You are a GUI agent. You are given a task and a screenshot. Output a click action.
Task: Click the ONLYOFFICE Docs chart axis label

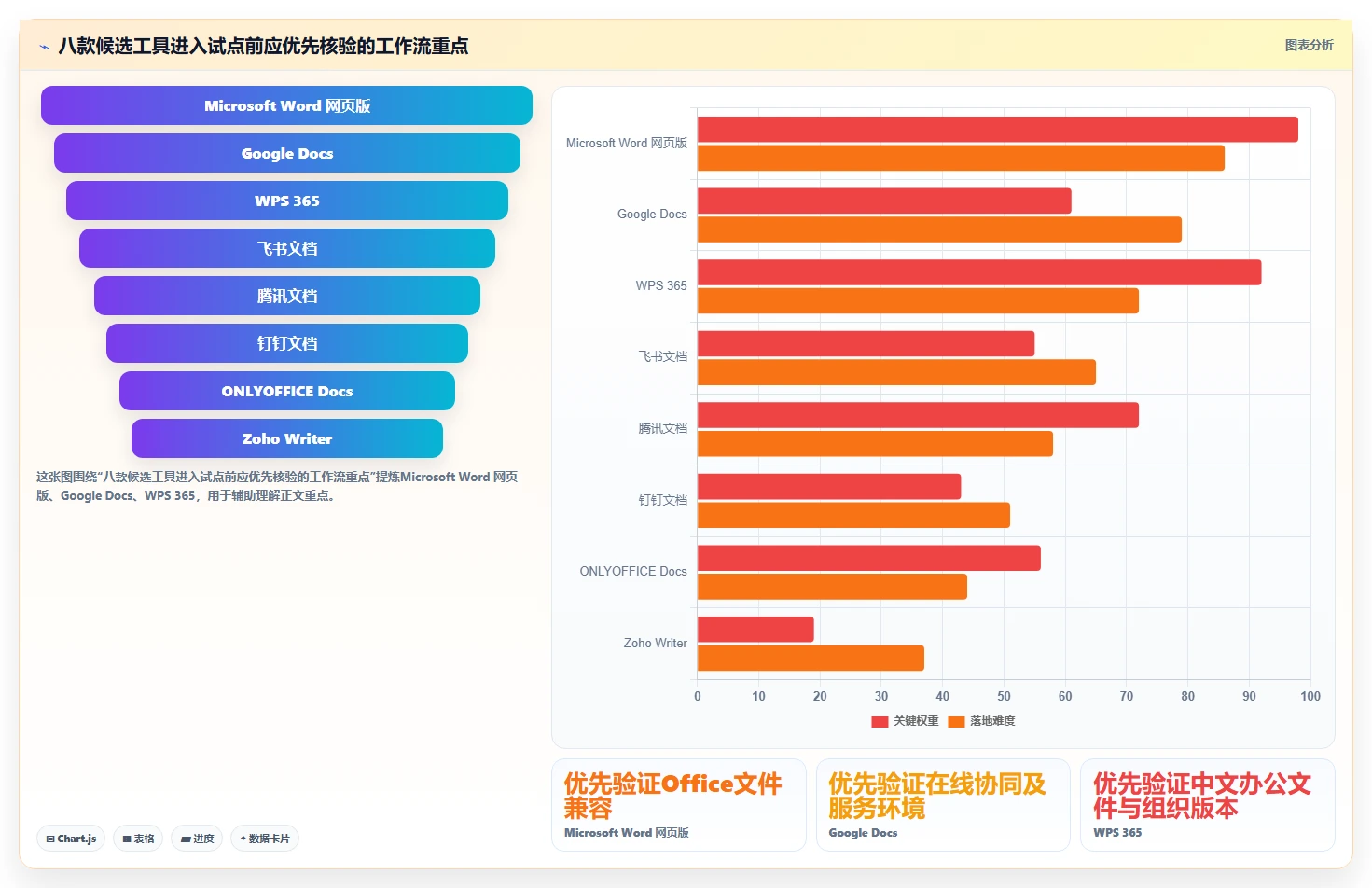(633, 571)
